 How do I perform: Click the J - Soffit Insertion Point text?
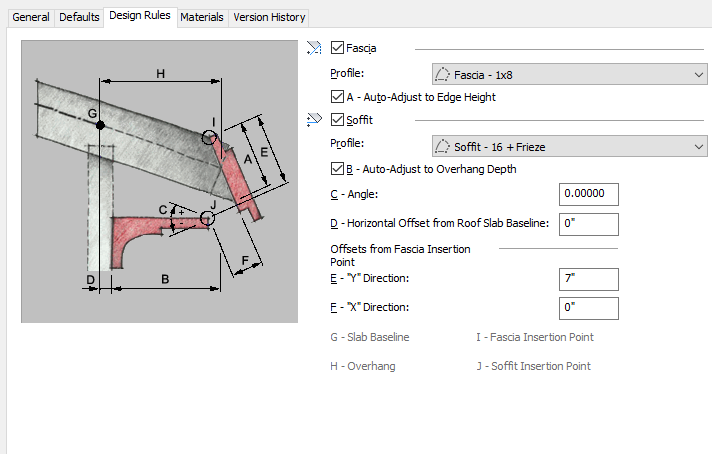click(534, 366)
